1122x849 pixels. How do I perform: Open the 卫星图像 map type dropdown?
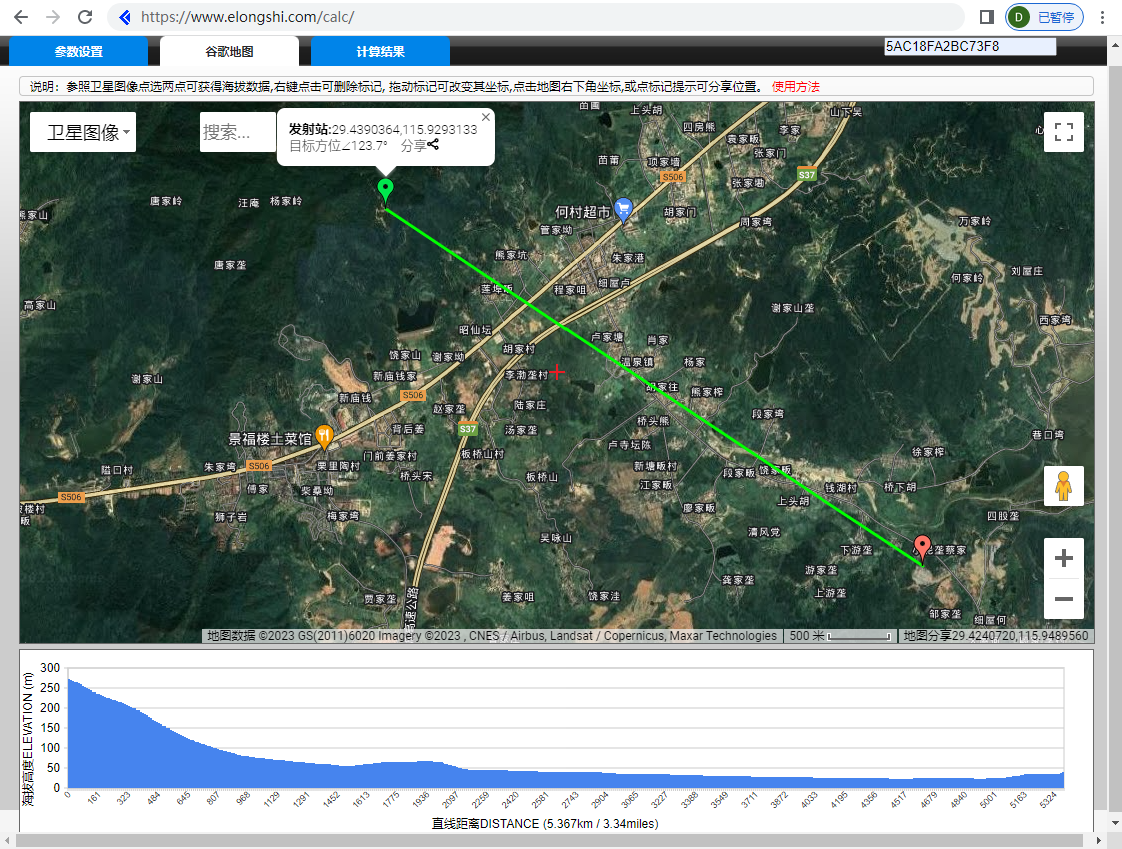click(83, 132)
